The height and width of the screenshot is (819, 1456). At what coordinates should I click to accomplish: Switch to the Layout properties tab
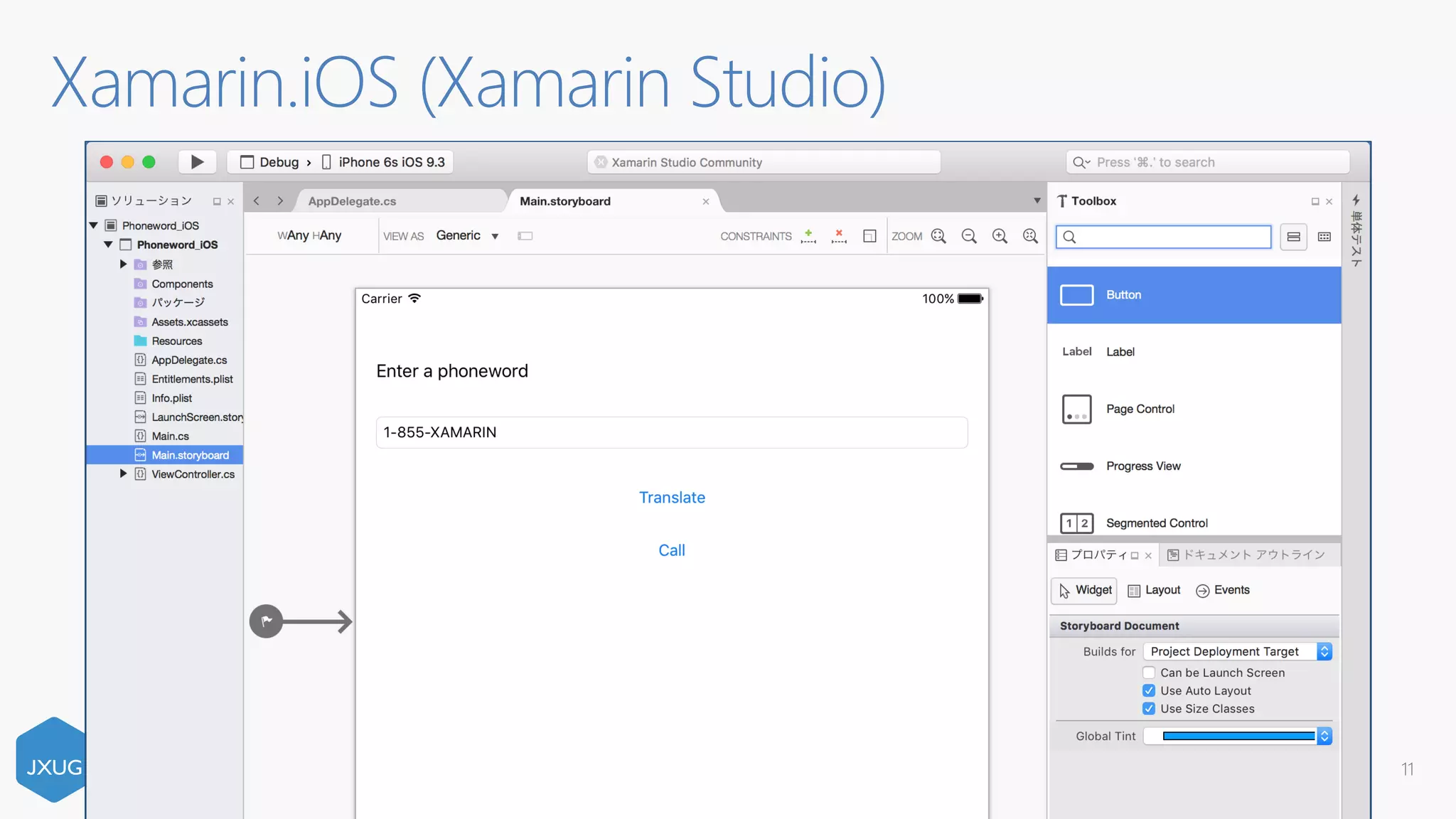(x=1155, y=590)
